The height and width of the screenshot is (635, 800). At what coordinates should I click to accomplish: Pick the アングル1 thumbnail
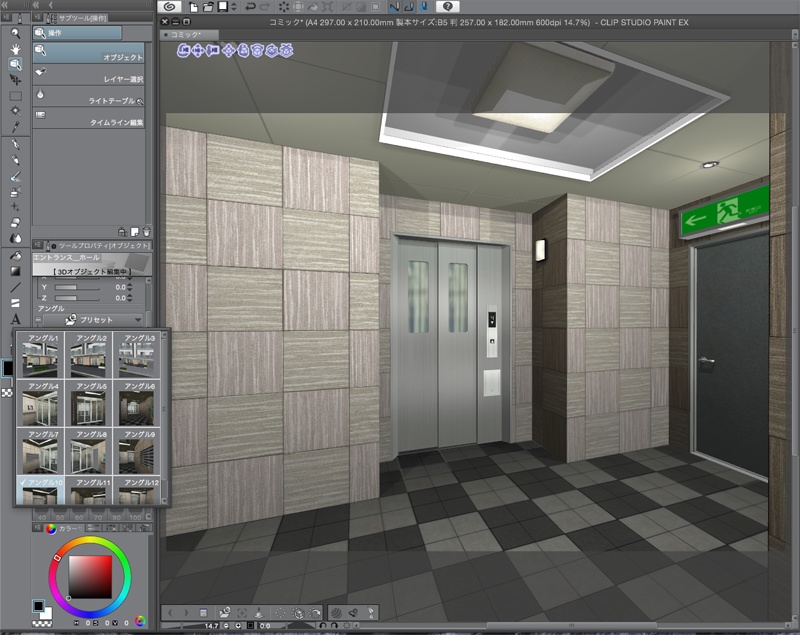tap(40, 355)
